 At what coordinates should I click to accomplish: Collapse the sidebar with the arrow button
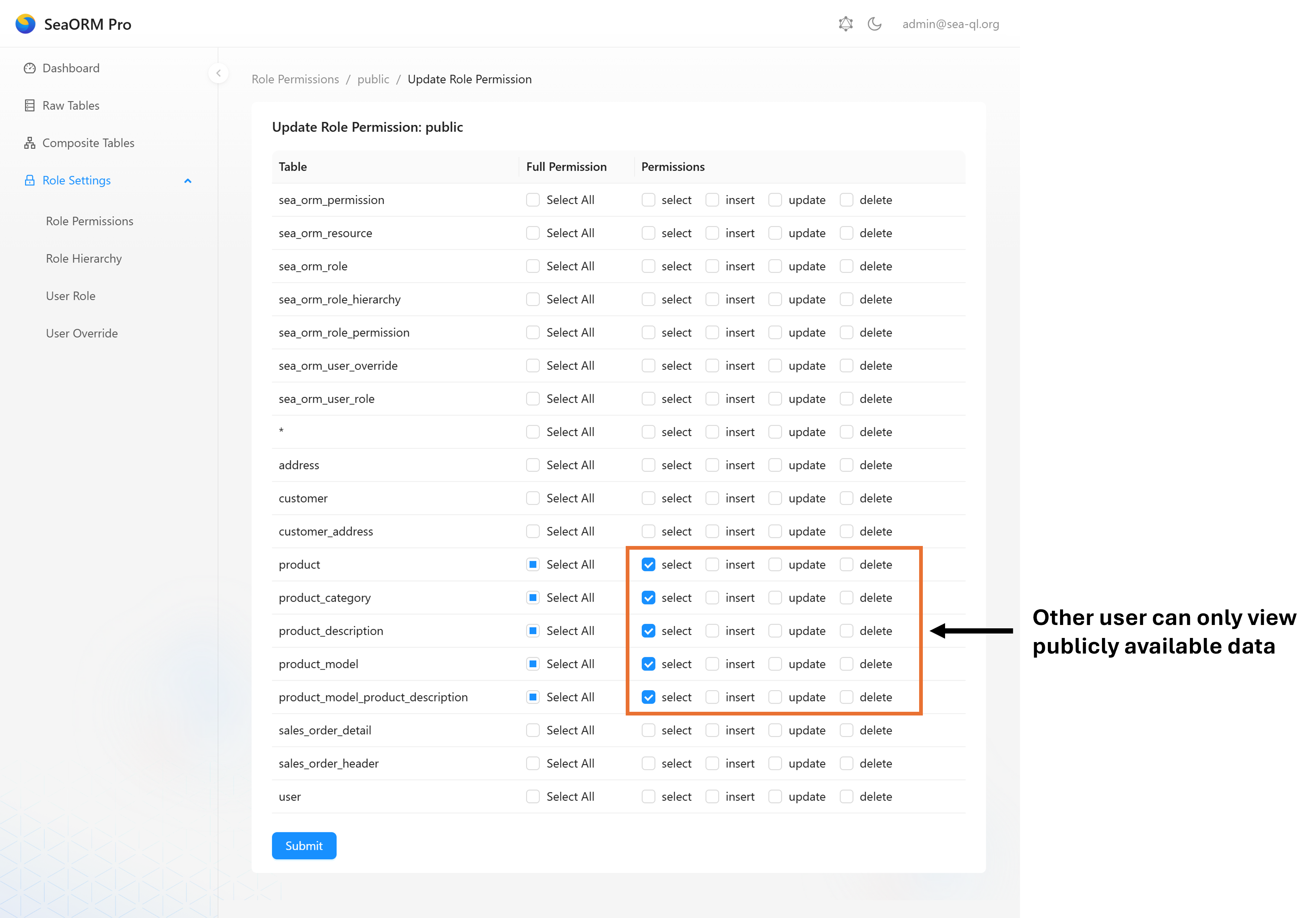[218, 73]
